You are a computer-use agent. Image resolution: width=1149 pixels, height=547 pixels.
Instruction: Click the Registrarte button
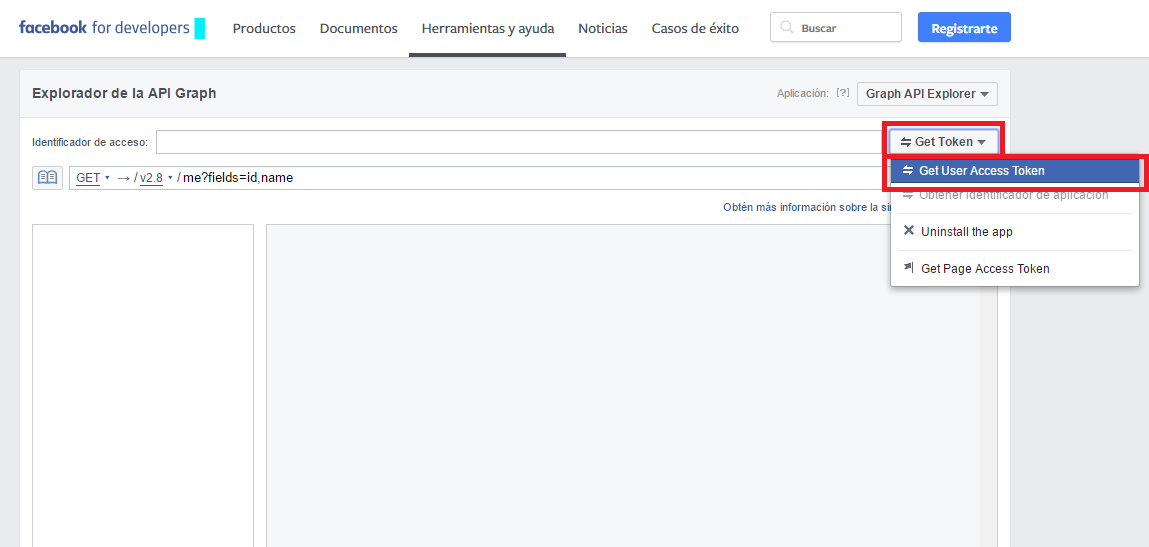(x=964, y=28)
